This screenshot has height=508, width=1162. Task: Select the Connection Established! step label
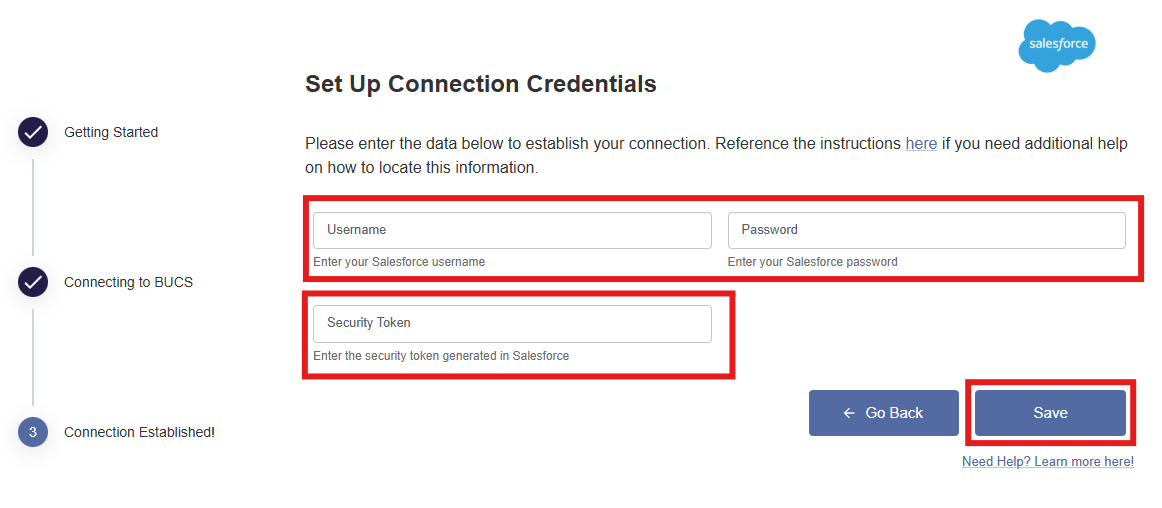(139, 432)
